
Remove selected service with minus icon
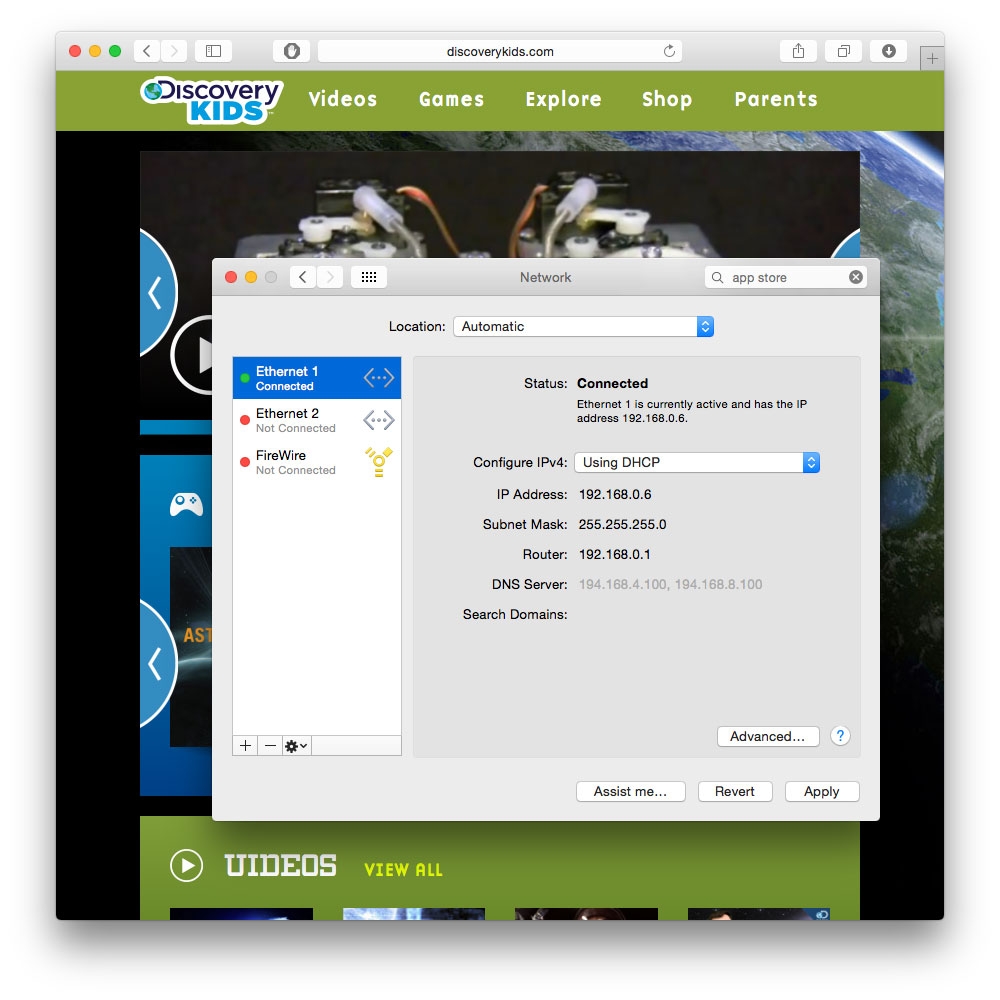[x=269, y=745]
